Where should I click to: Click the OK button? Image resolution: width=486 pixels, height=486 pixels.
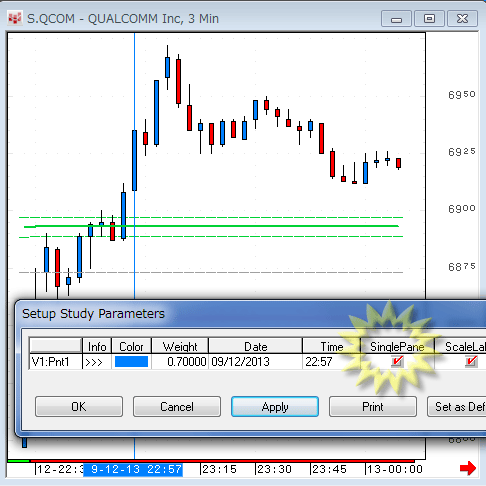[79, 407]
